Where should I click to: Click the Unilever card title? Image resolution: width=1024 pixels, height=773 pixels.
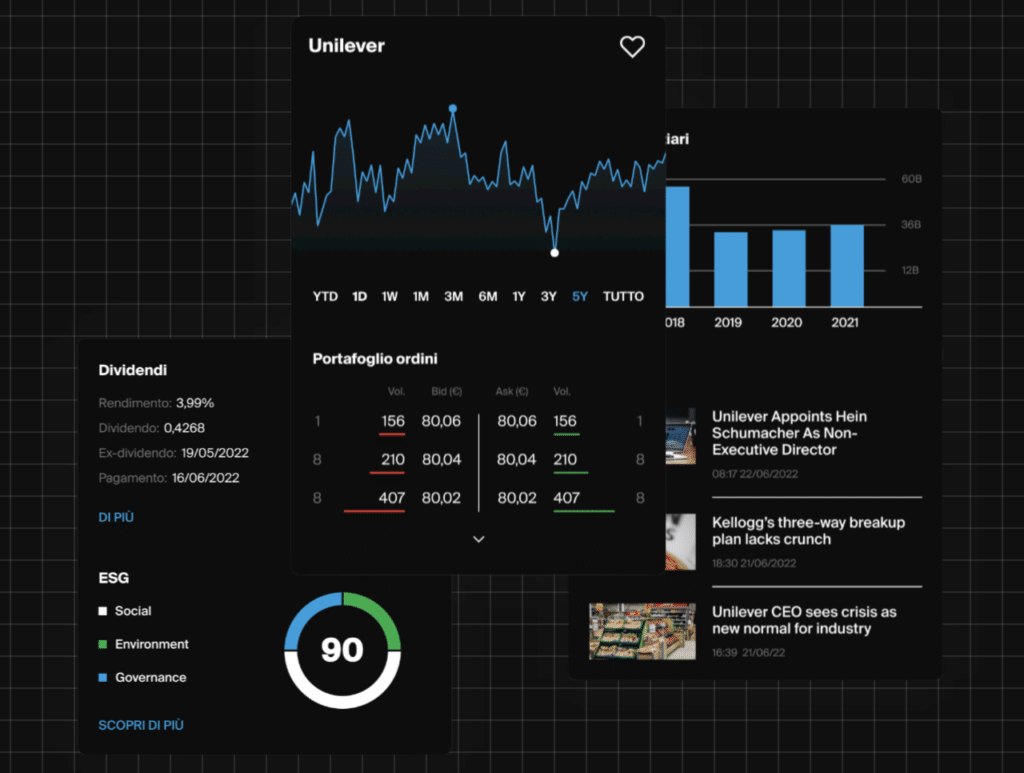pos(347,46)
